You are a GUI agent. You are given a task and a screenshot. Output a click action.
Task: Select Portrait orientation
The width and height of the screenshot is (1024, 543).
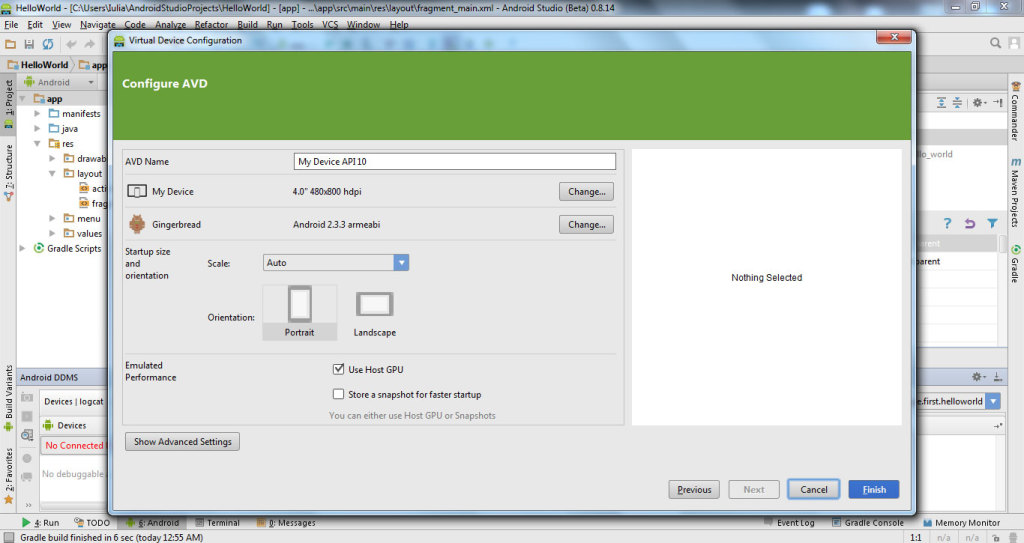tap(300, 312)
